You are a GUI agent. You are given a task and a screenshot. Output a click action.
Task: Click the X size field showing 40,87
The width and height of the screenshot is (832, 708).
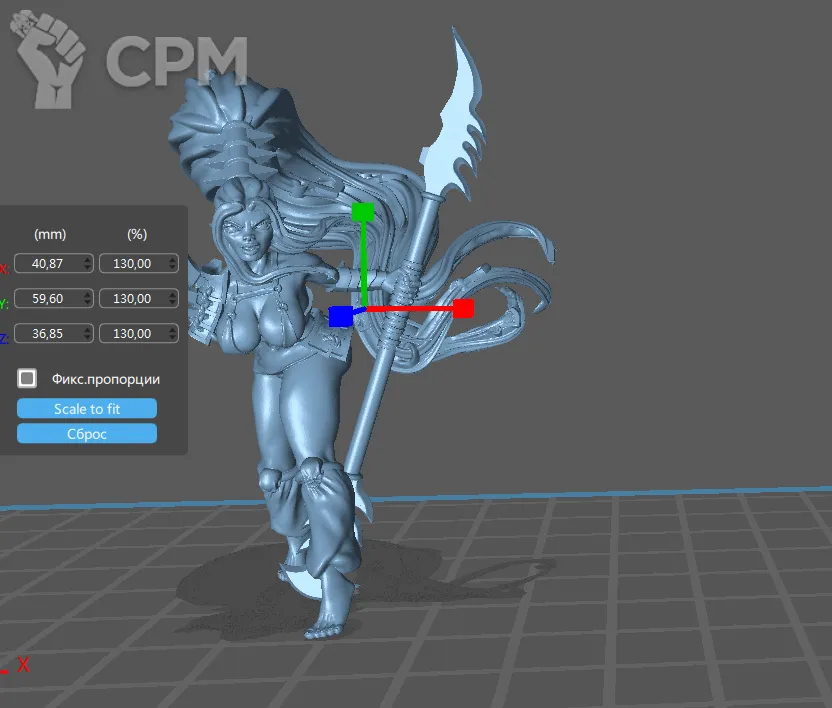tap(50, 264)
